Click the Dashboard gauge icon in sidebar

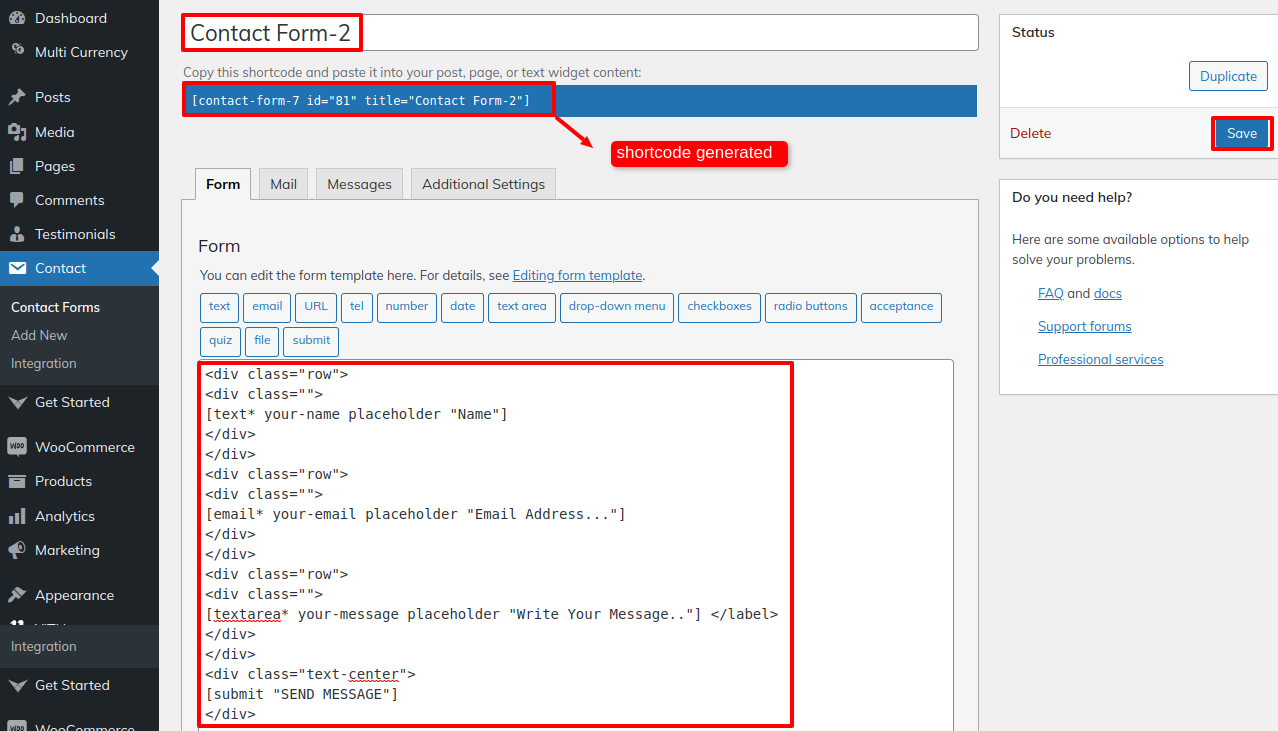click(x=17, y=18)
